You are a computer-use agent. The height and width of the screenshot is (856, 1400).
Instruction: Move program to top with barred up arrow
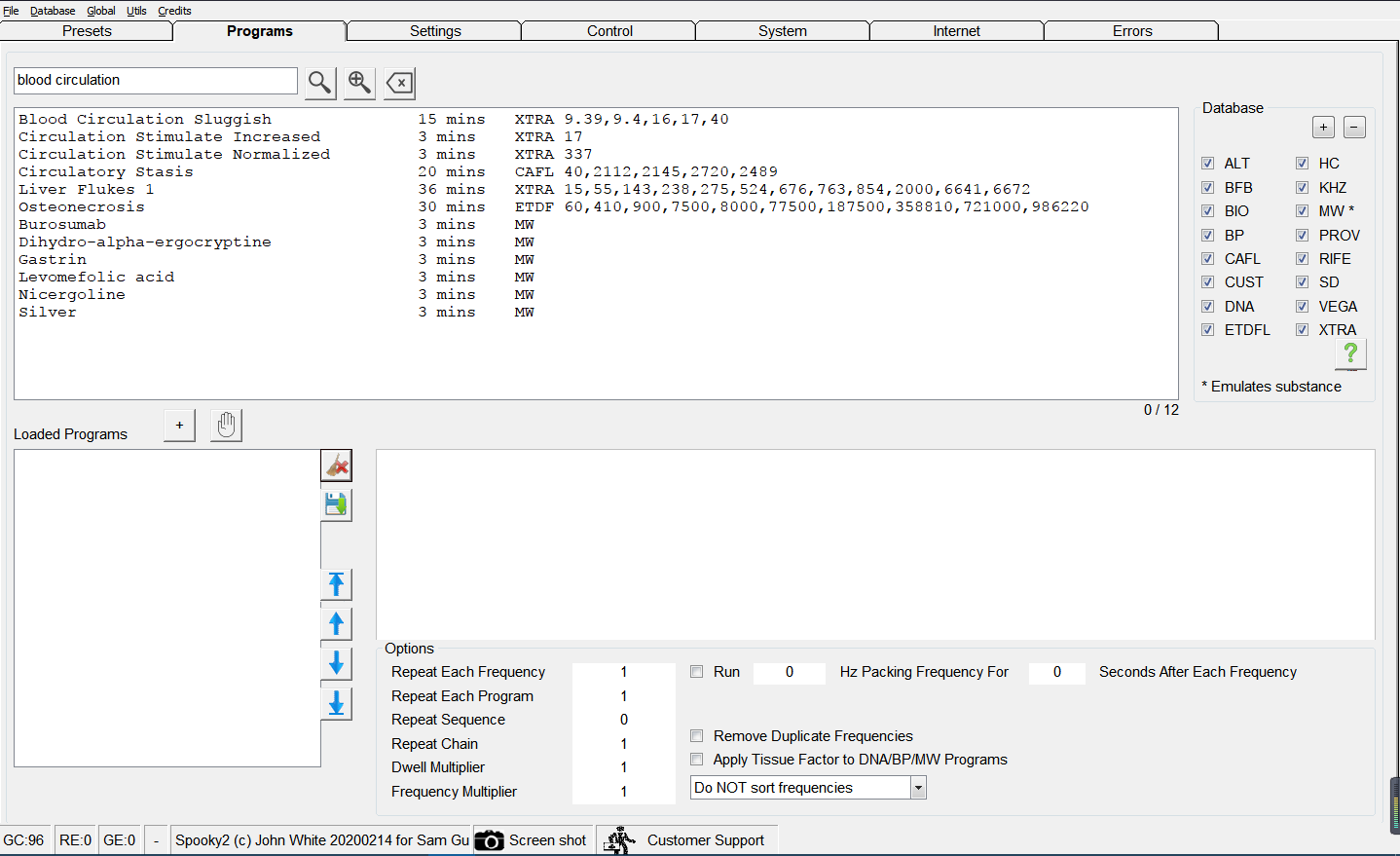click(336, 584)
